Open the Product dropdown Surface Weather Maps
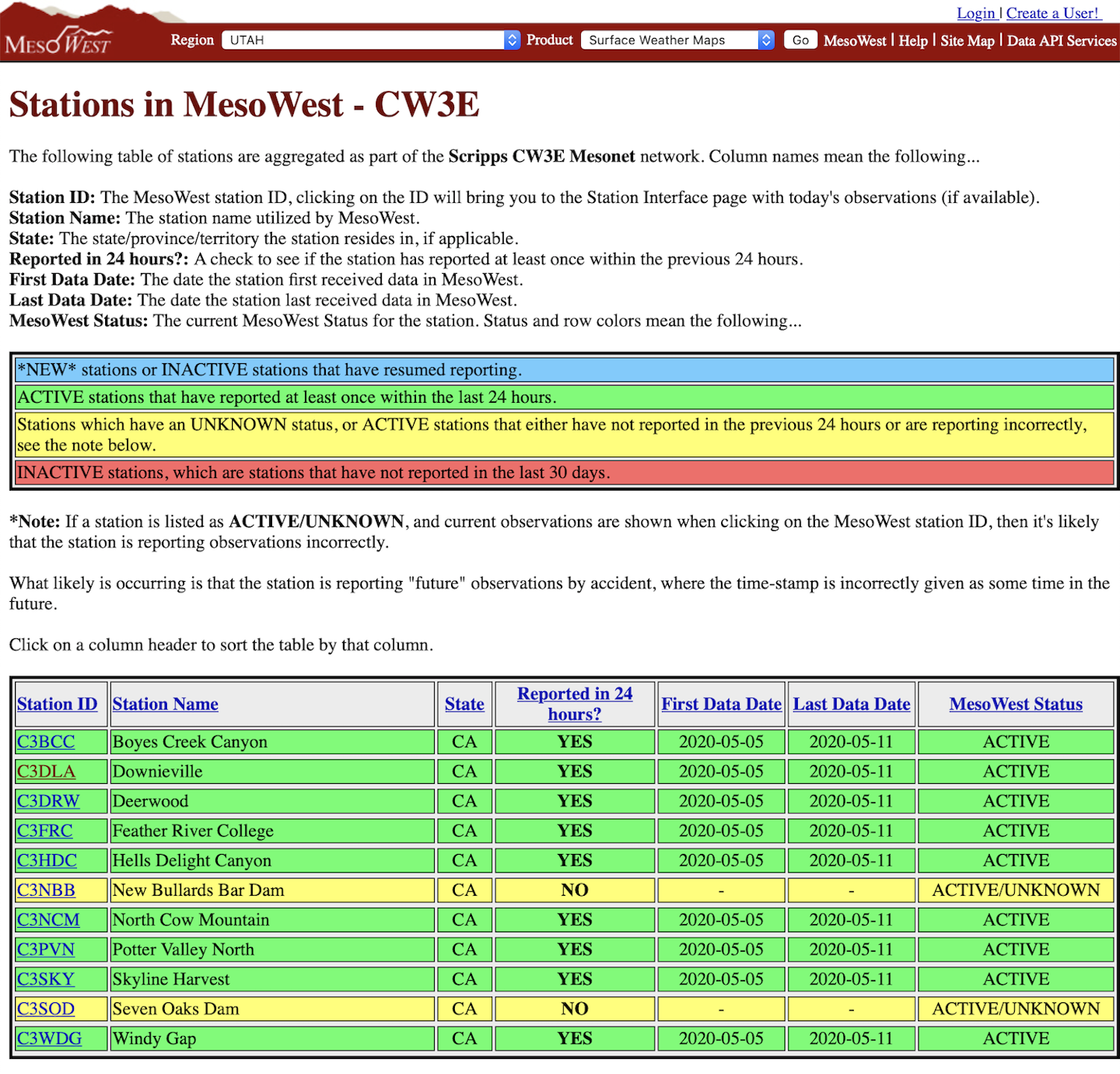Screen dimensions: 1120x1074 [x=677, y=40]
